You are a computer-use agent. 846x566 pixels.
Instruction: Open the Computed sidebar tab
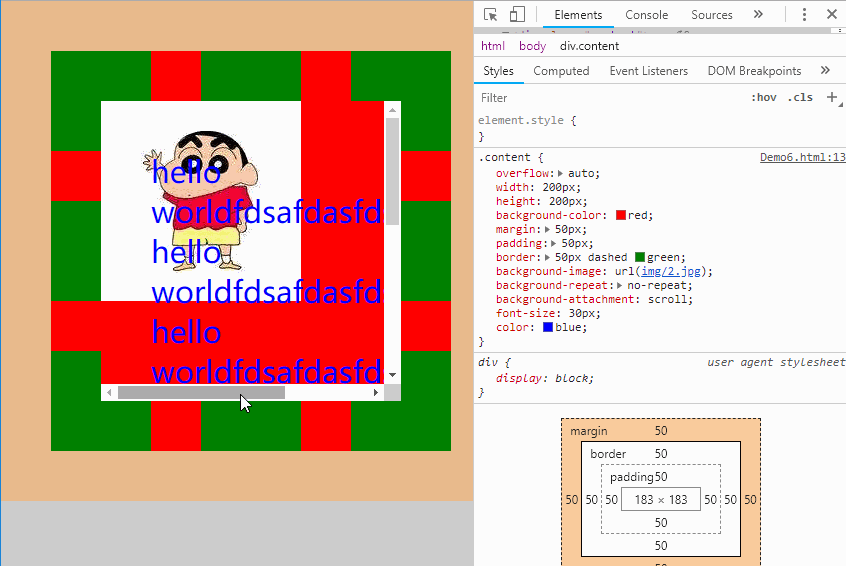561,71
